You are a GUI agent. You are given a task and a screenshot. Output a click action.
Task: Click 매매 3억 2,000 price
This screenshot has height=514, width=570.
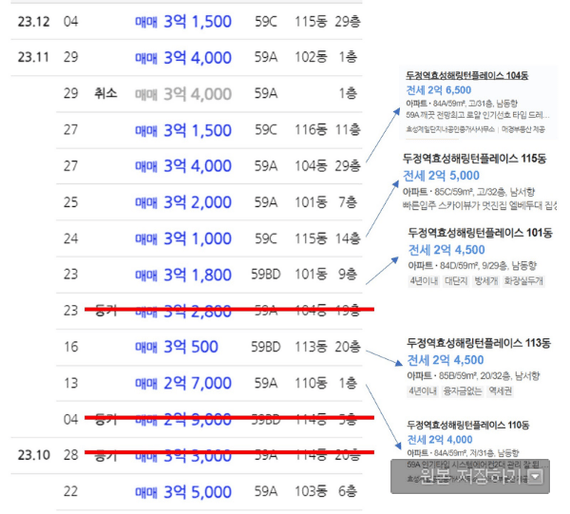183,202
